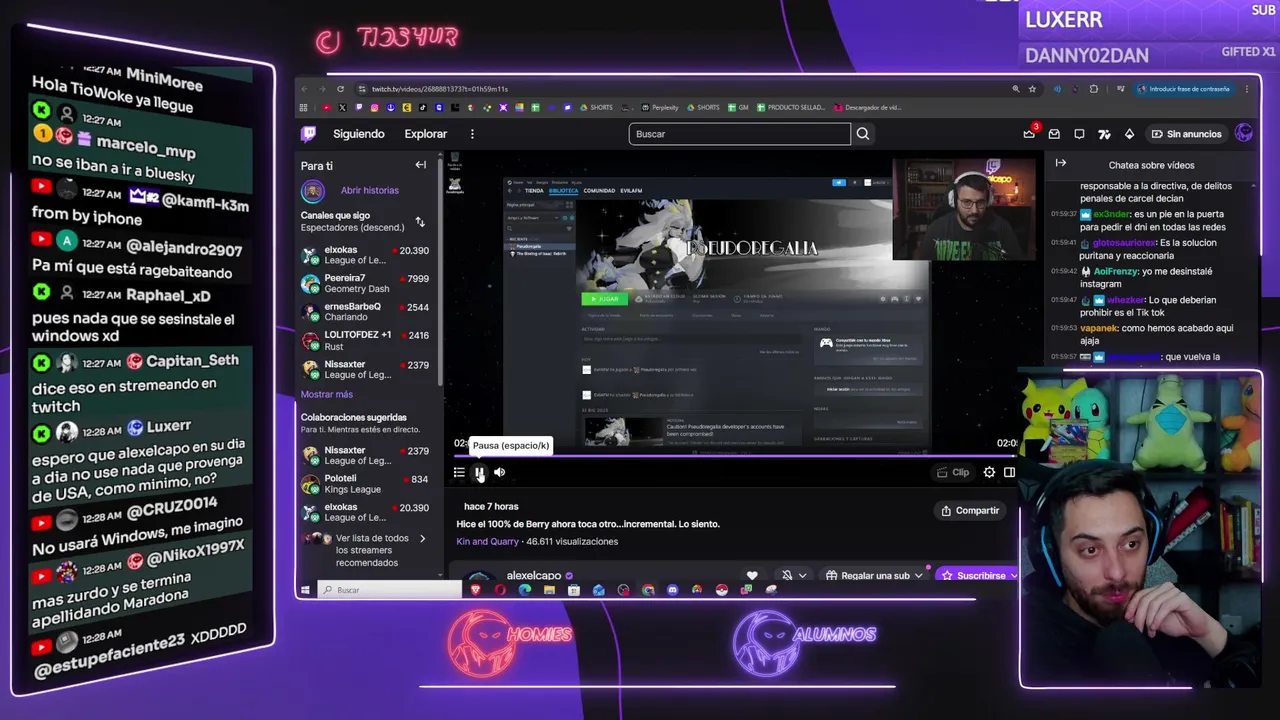Click the zoom magnifier icon in address bar

(x=1015, y=89)
